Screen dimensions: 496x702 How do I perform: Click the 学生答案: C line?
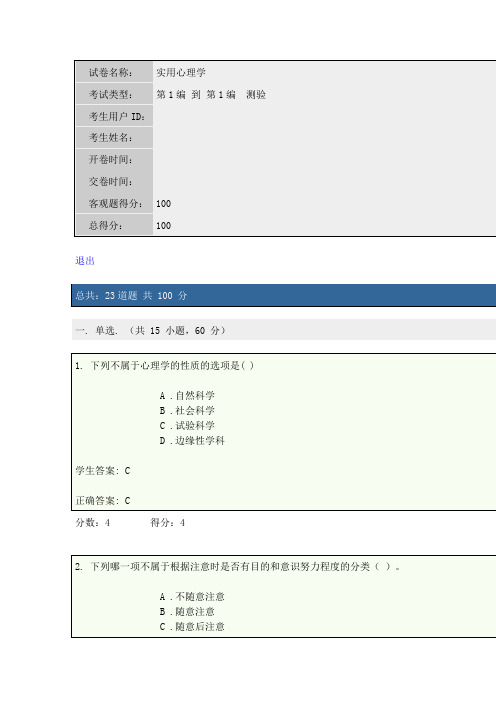[103, 471]
